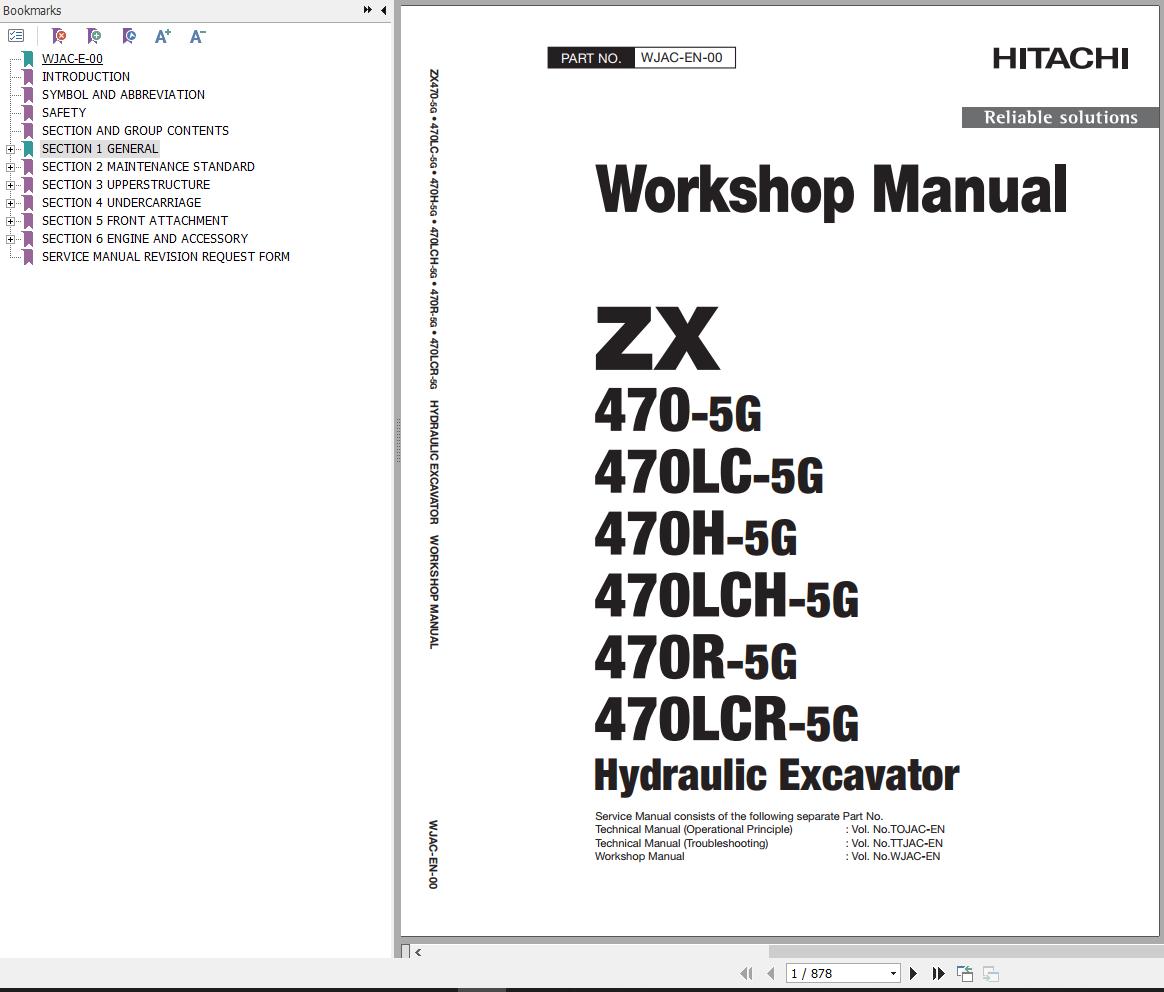Jump to the last page

[938, 973]
